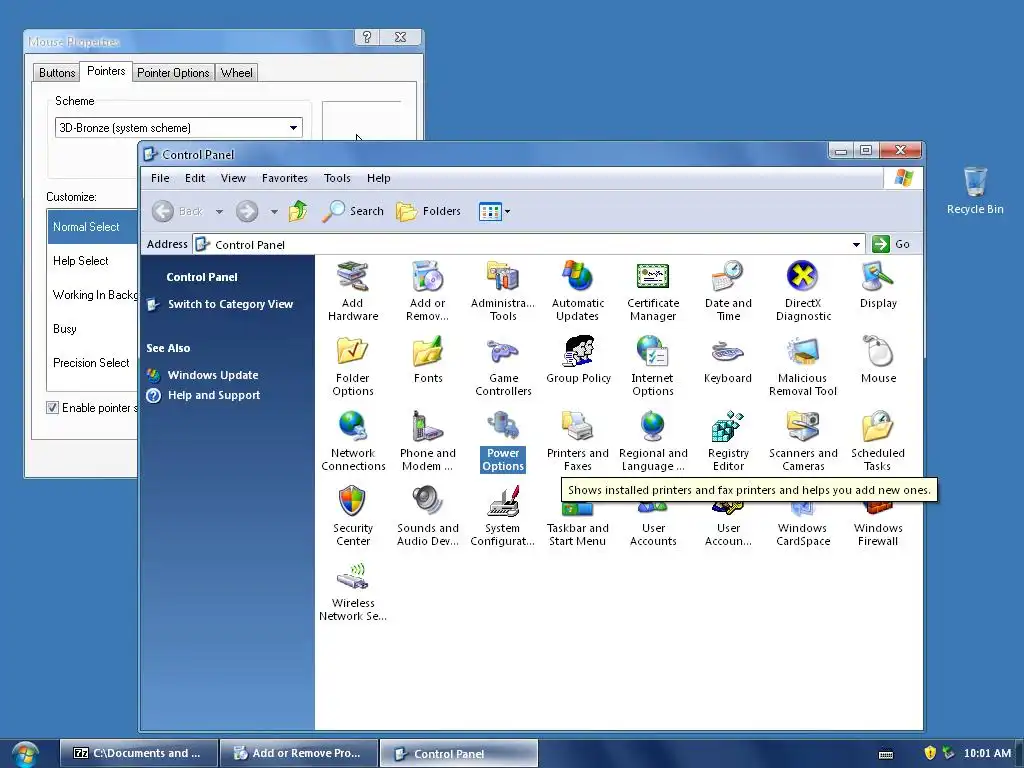Screen dimensions: 1024x768
Task: Open Recycle Bin on desktop
Action: (x=975, y=191)
